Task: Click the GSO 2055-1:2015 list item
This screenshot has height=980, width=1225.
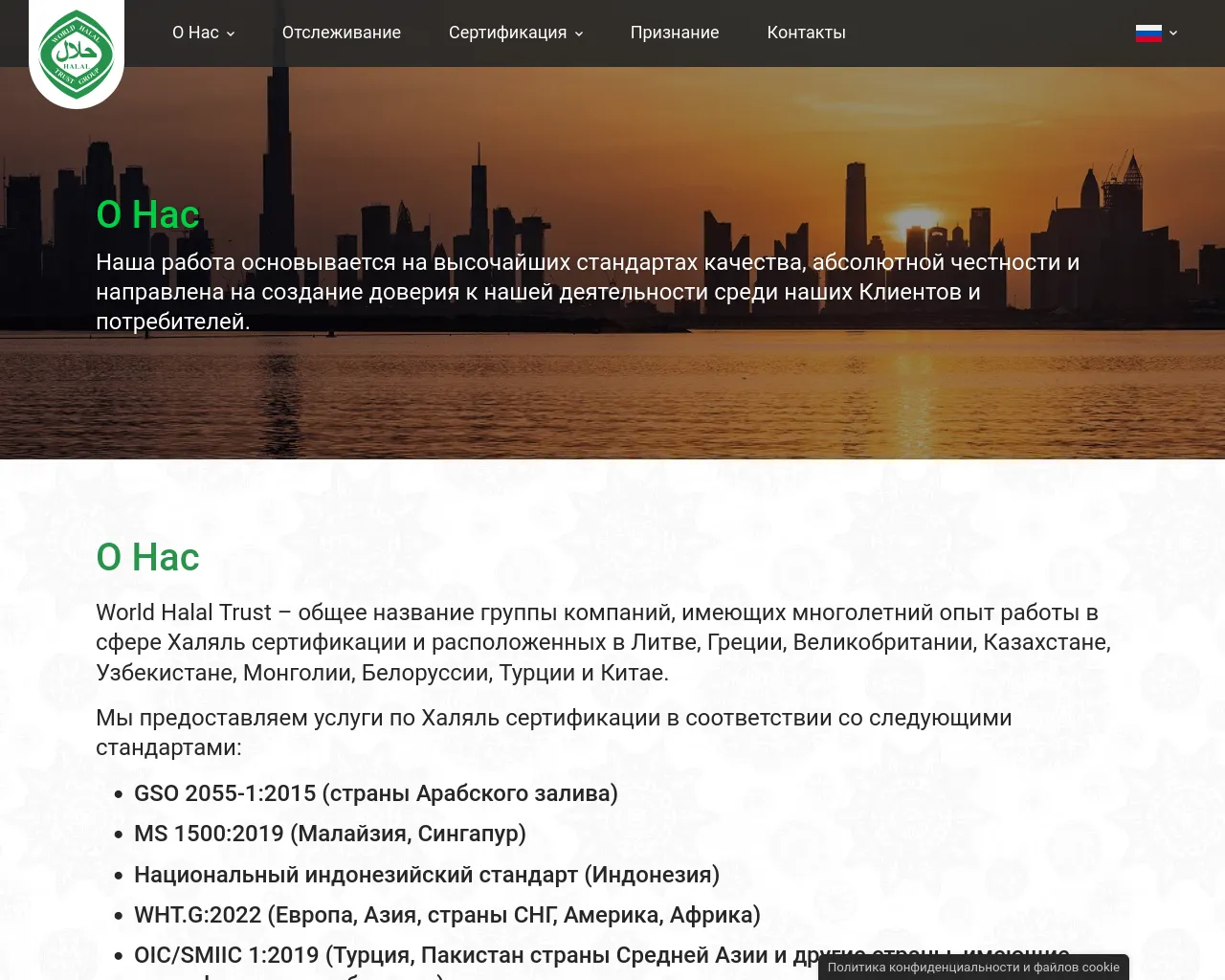Action: (x=376, y=793)
